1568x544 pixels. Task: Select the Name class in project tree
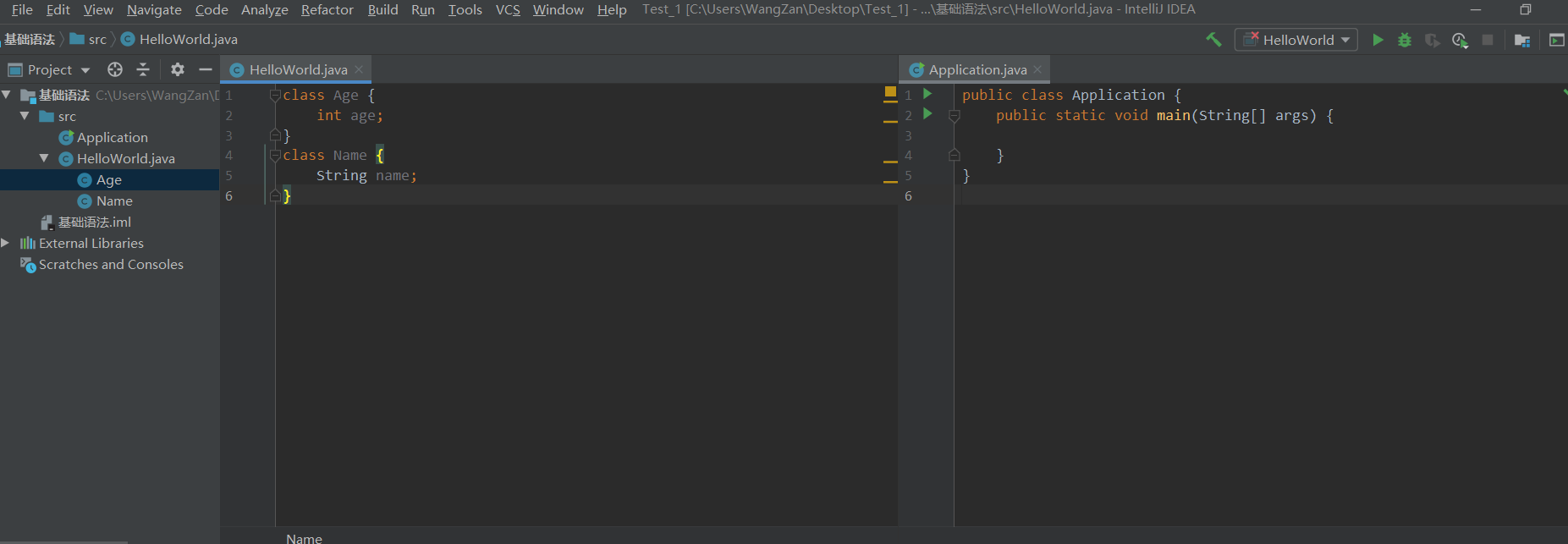[x=114, y=201]
